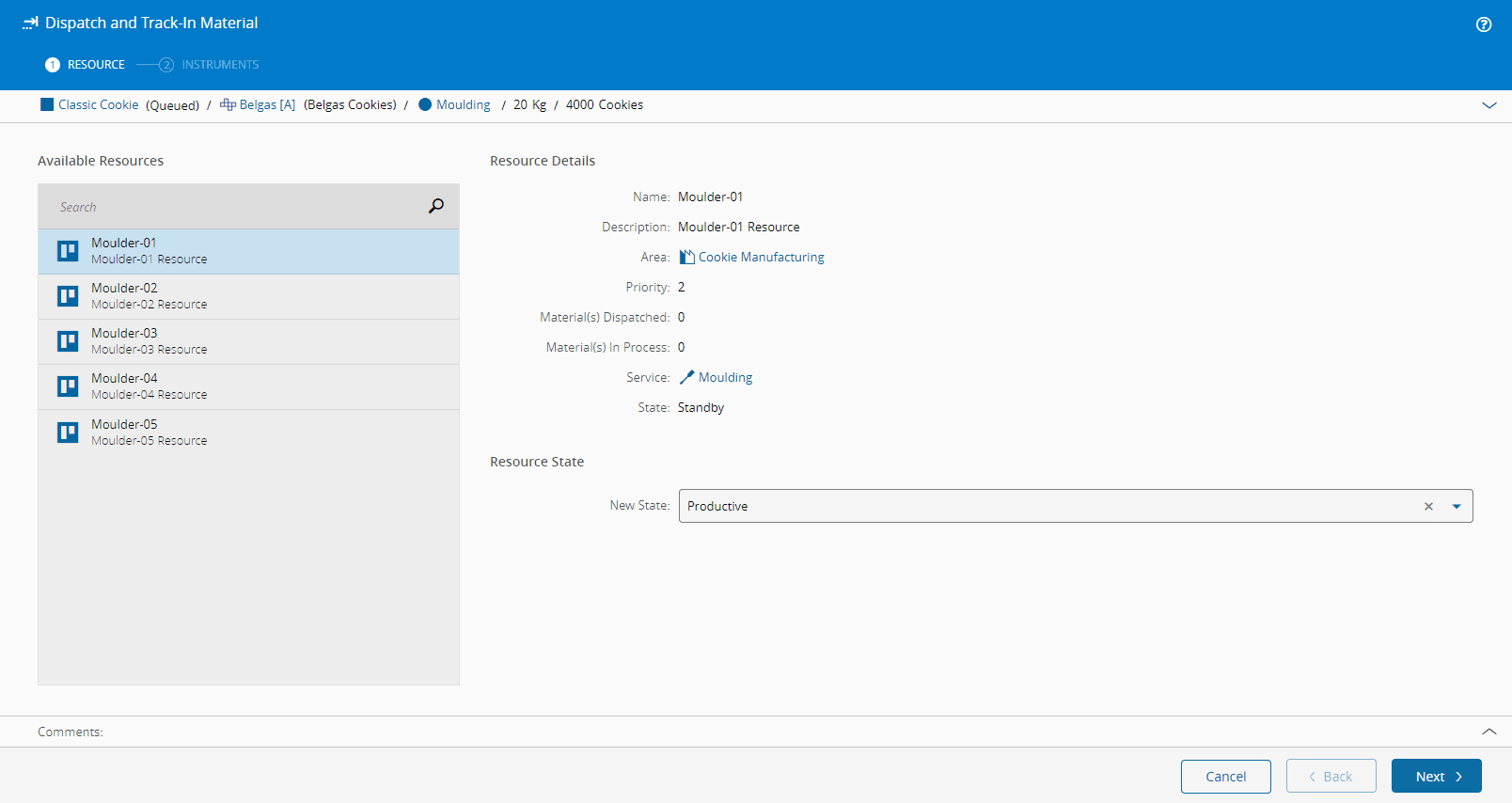Click the Cookie Manufacturing area icon
Image resolution: width=1512 pixels, height=803 pixels.
pyautogui.click(x=687, y=257)
